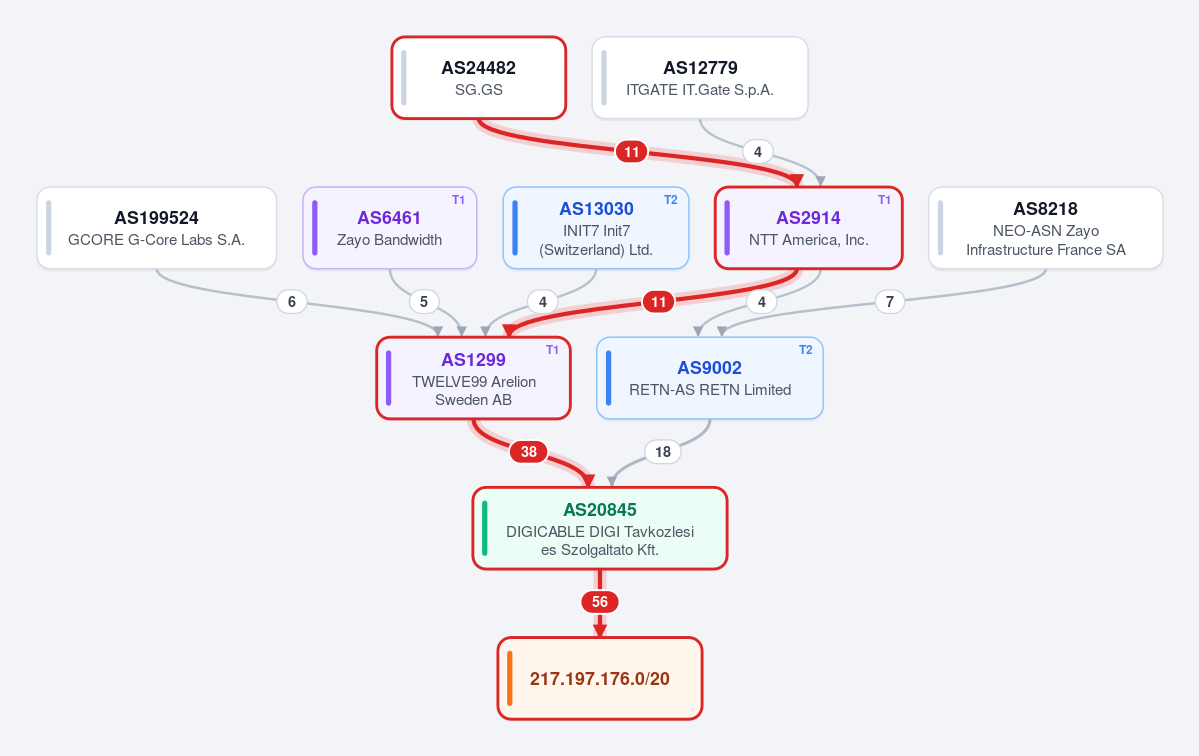Click the AS12779 ITGATE node
This screenshot has height=756, width=1199.
700,78
